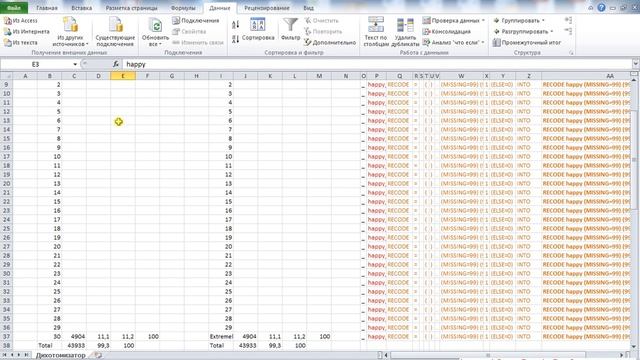640x360 pixels.
Task: Switch to the Главная tab
Action: coord(47,8)
